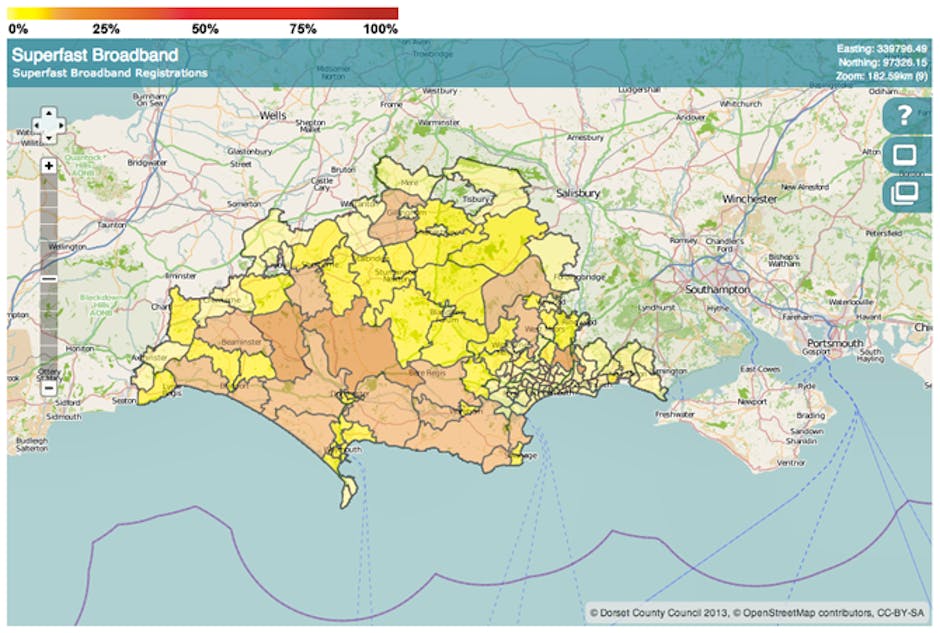The width and height of the screenshot is (940, 633).
Task: Click the 50% mark on color legend
Action: point(205,29)
